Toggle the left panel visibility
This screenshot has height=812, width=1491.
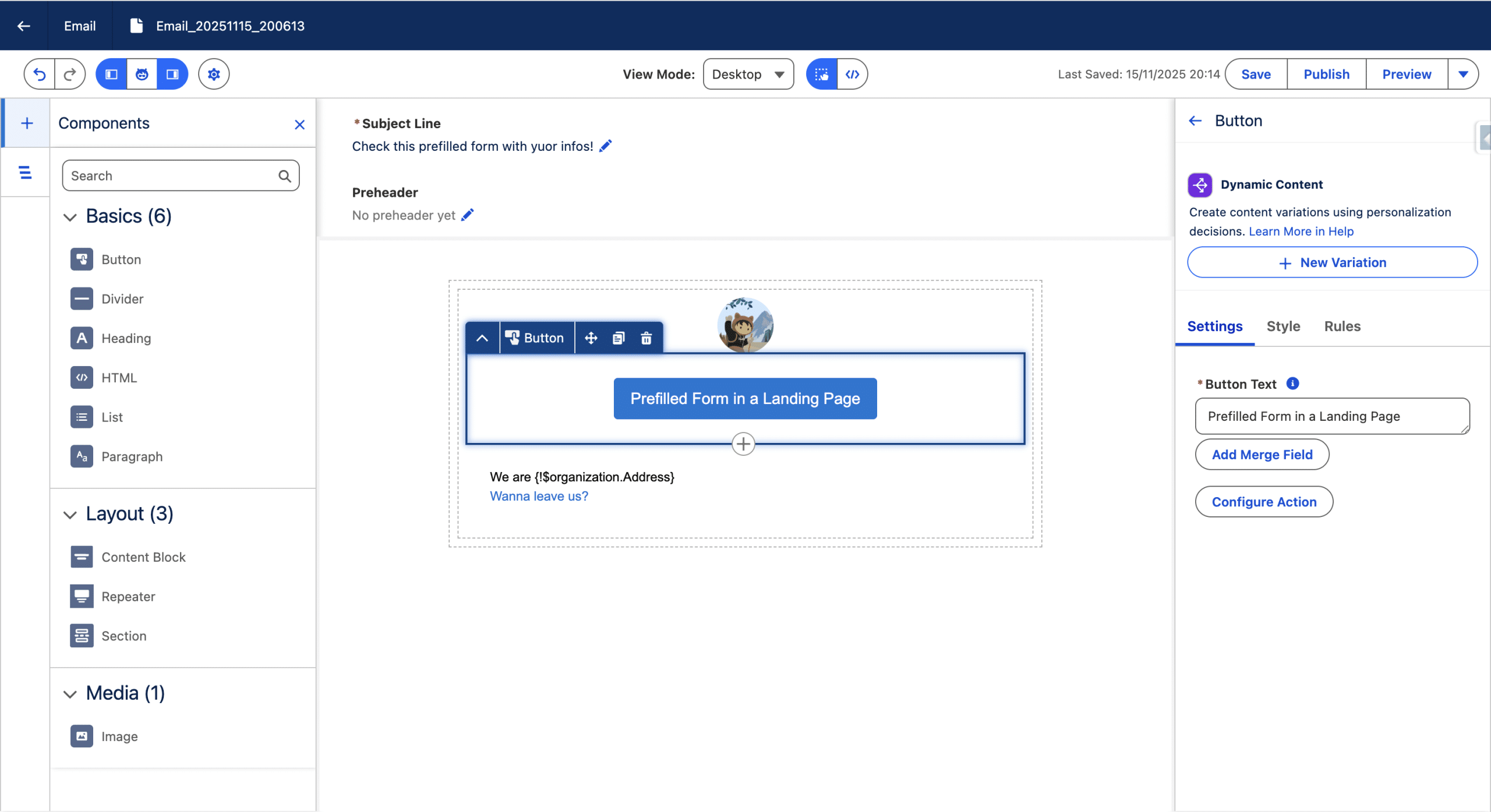111,74
